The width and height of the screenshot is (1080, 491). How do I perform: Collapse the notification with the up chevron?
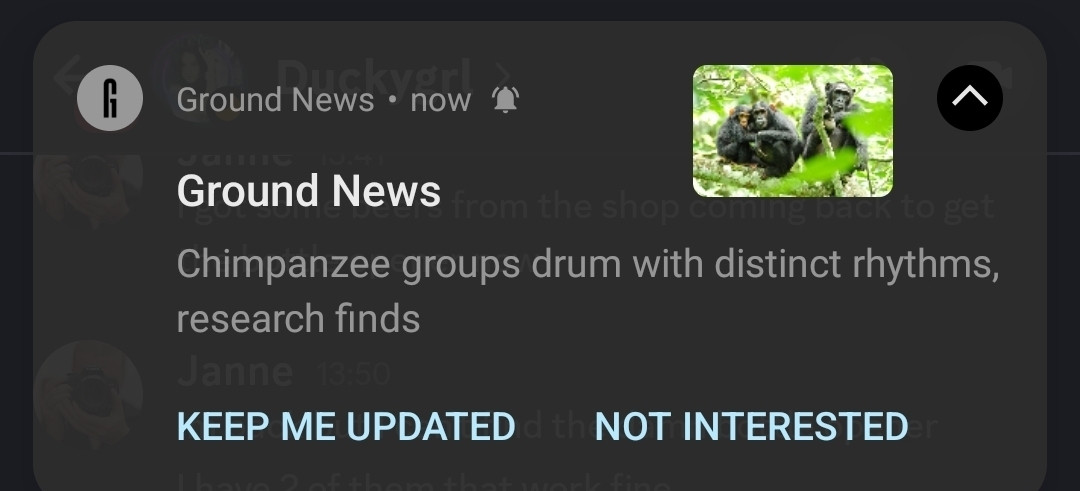[970, 98]
